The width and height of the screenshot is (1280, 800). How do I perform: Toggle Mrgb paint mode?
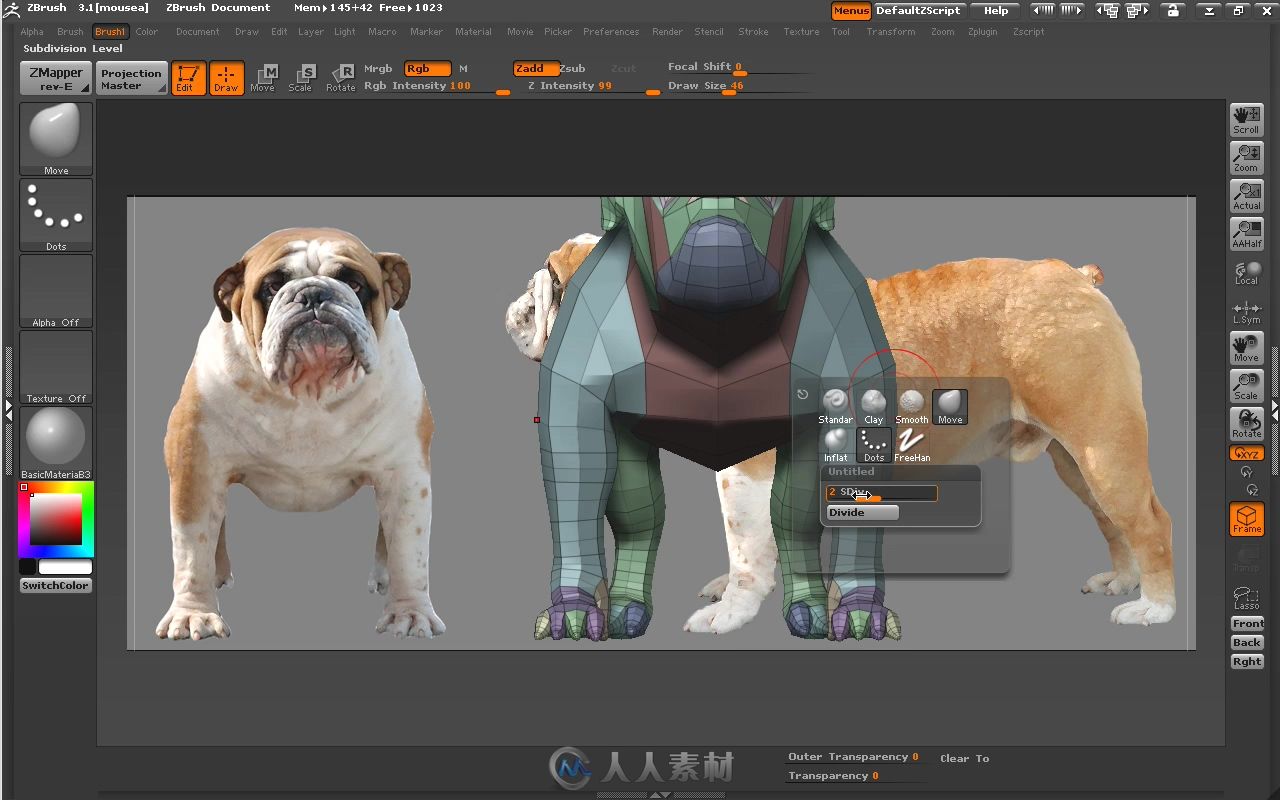tap(378, 68)
